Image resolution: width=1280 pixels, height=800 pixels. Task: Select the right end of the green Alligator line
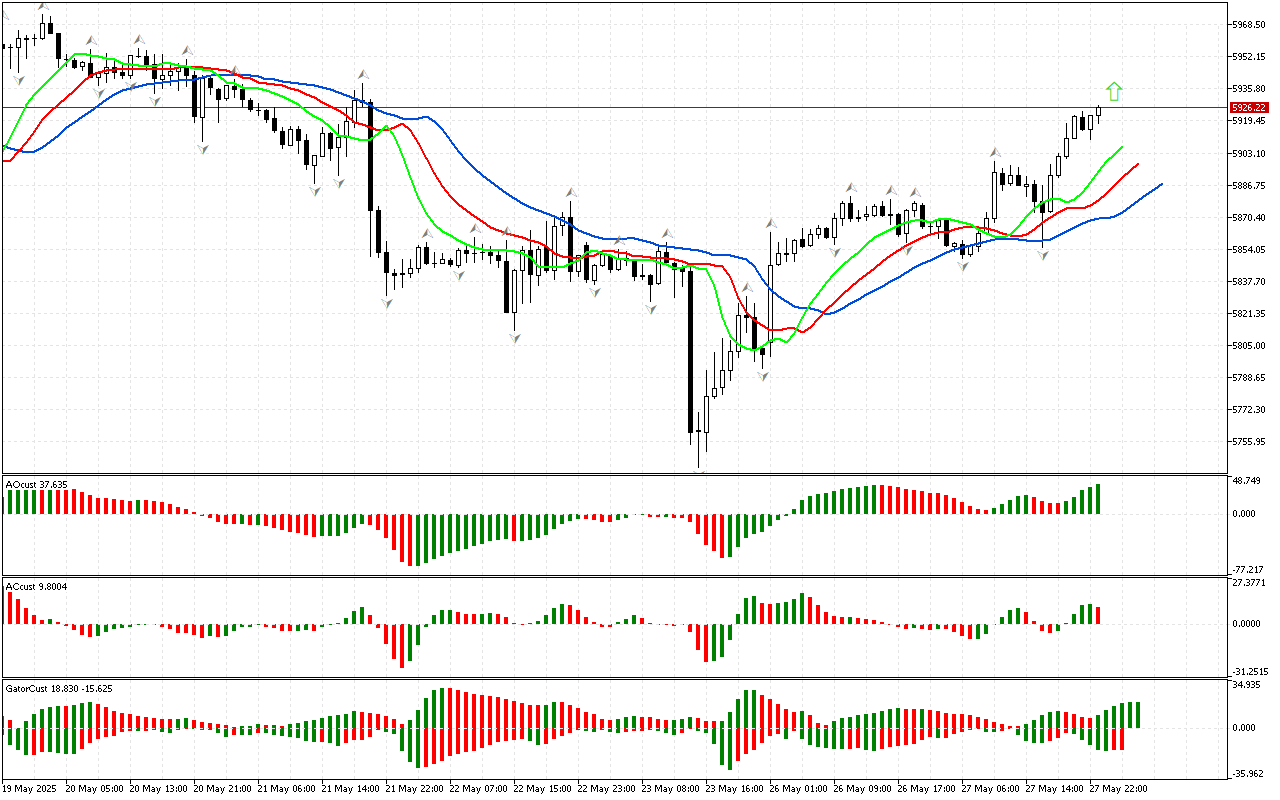[1121, 147]
